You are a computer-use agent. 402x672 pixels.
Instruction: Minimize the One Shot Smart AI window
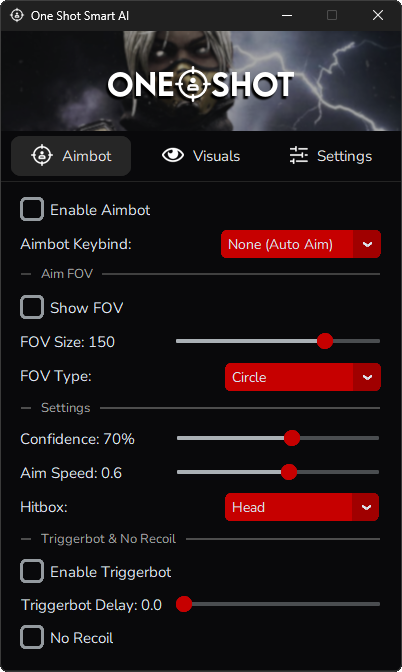[x=287, y=15]
